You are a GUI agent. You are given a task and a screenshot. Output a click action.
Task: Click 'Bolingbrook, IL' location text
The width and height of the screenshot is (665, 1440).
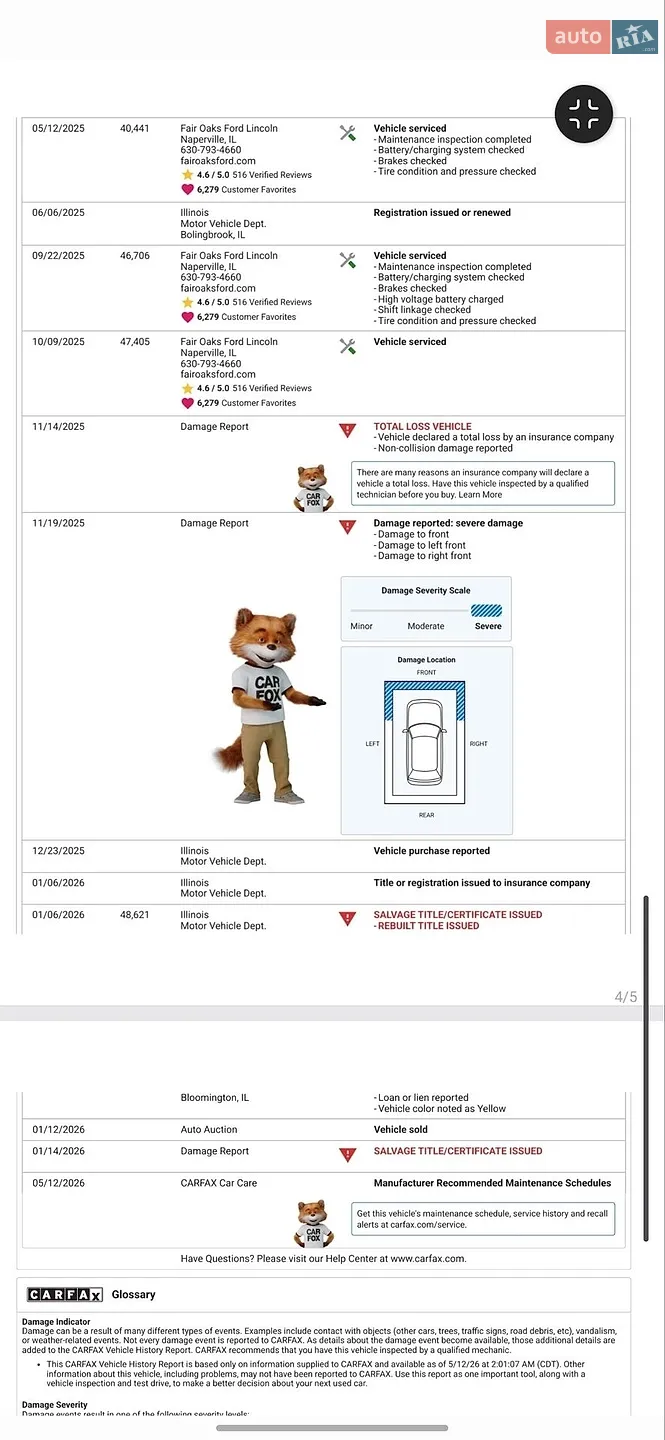212,235
